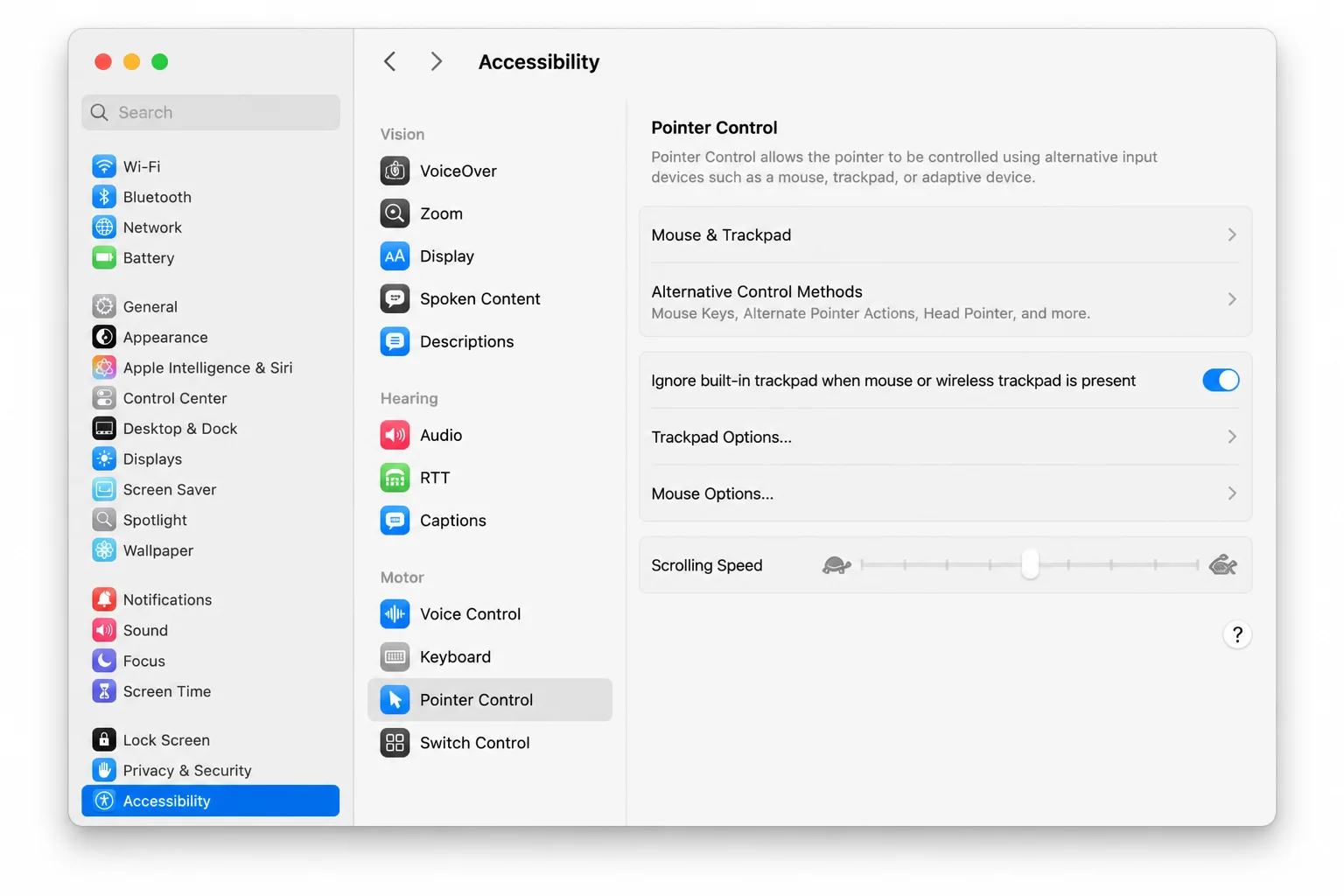Open the Zoom magnifier icon
Screen dimensions: 1344x896
point(395,213)
